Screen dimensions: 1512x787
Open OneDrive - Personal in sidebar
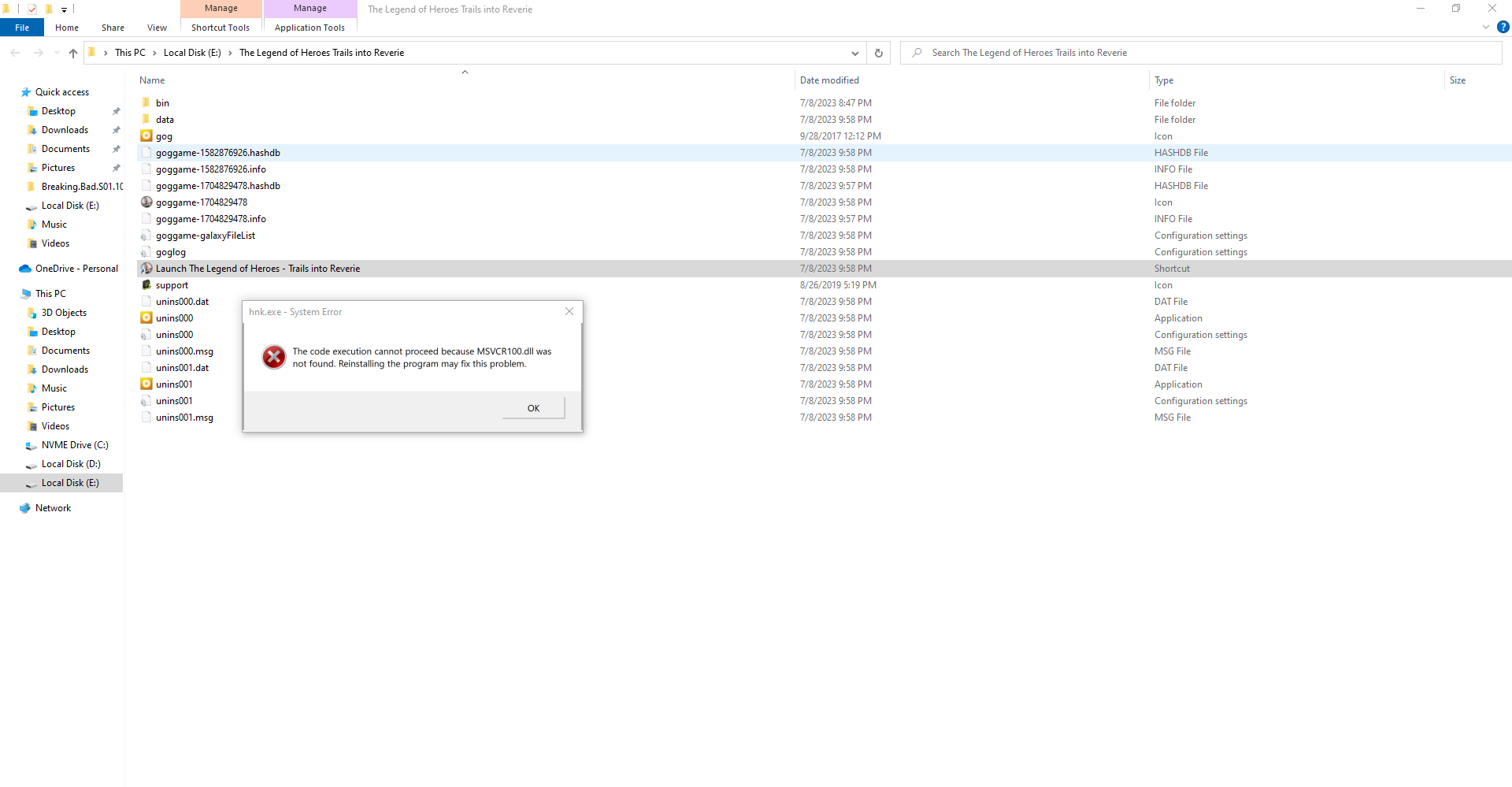pos(76,269)
